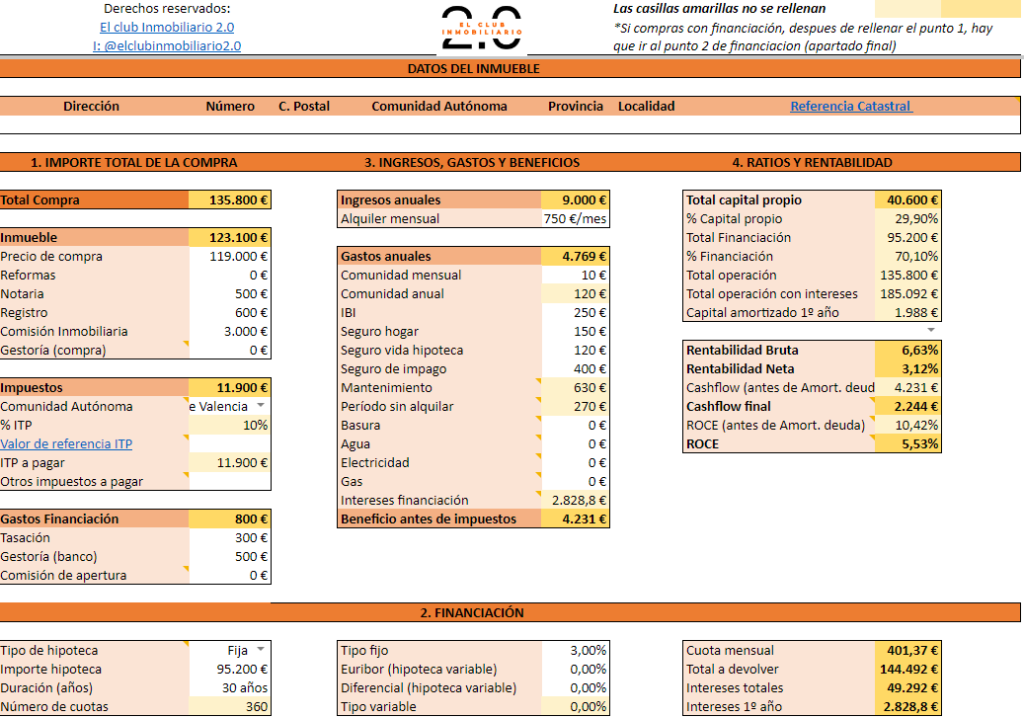Image resolution: width=1024 pixels, height=718 pixels.
Task: Open the @elclubinmobiliario2.0 Instagram link
Action: [167, 46]
